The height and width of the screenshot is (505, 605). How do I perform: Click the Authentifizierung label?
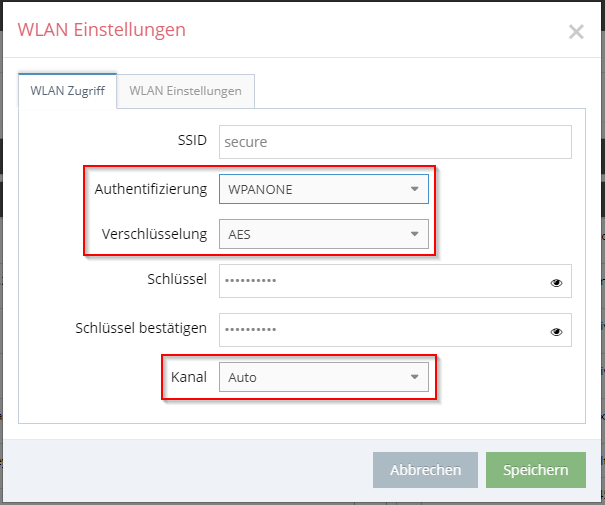coord(151,189)
